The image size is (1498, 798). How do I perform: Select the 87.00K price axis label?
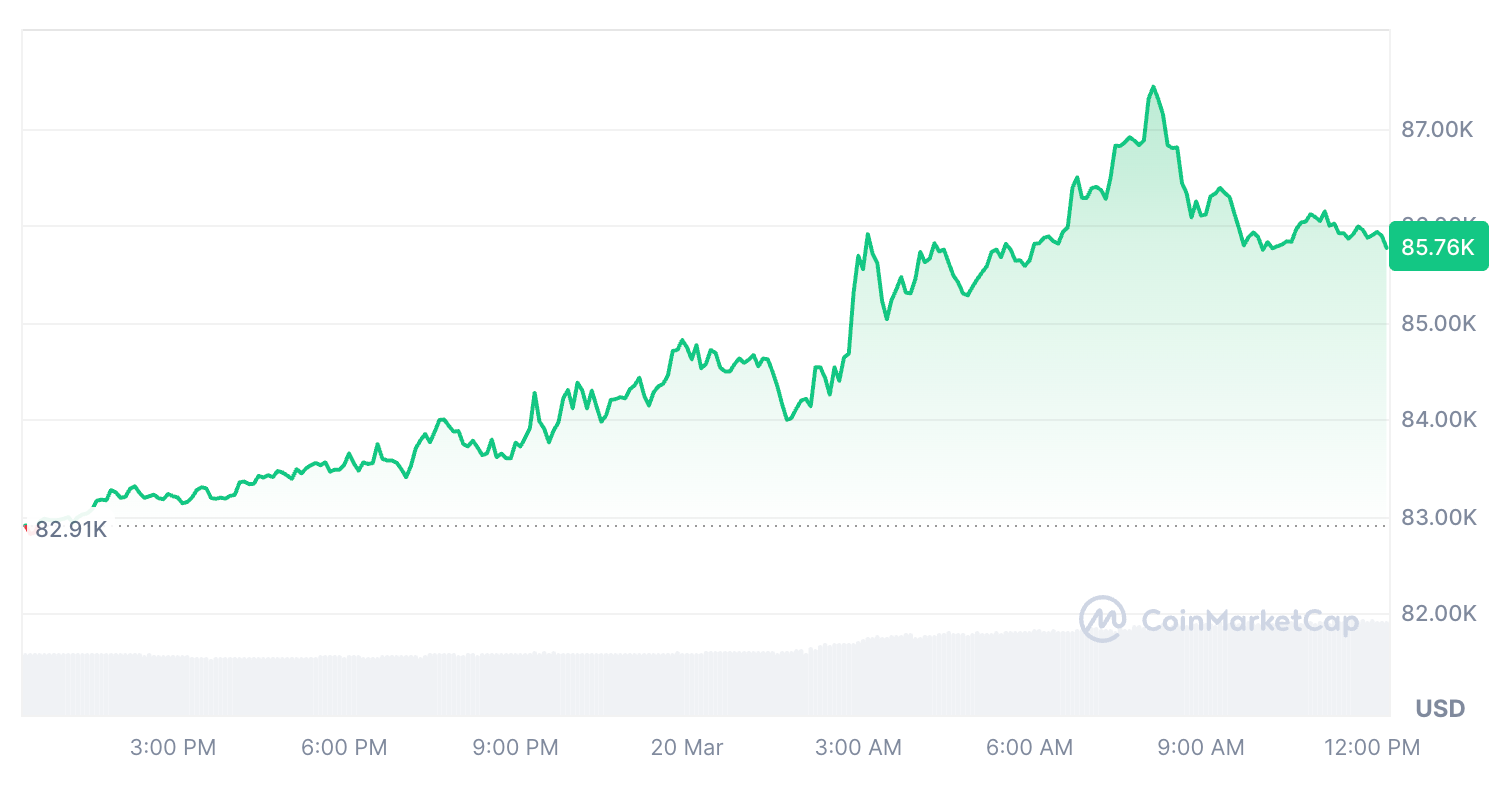tap(1438, 129)
